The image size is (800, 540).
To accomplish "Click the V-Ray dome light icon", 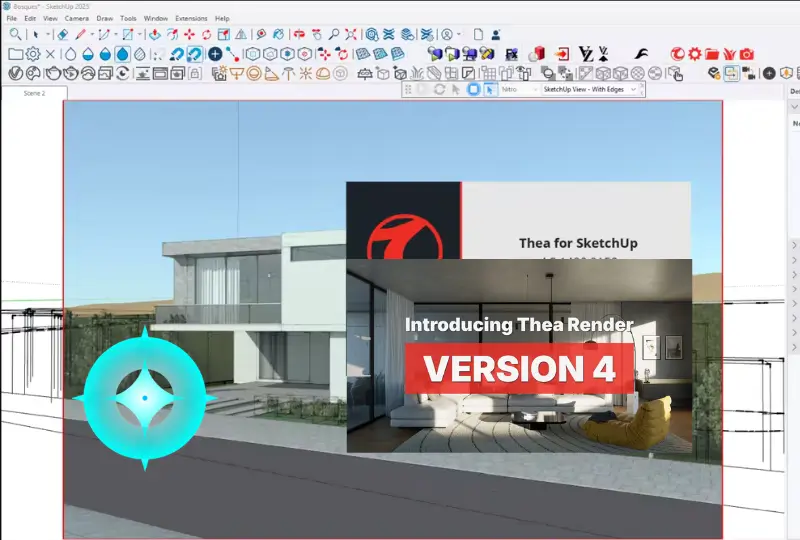I will (323, 73).
